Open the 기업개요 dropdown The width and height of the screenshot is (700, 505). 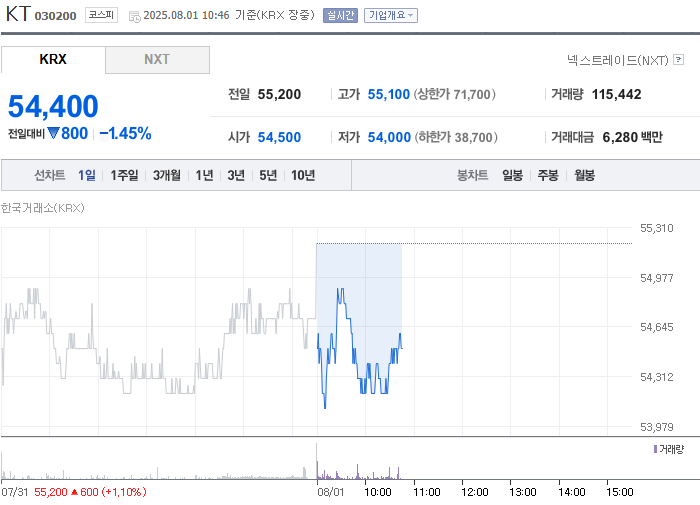[x=391, y=16]
